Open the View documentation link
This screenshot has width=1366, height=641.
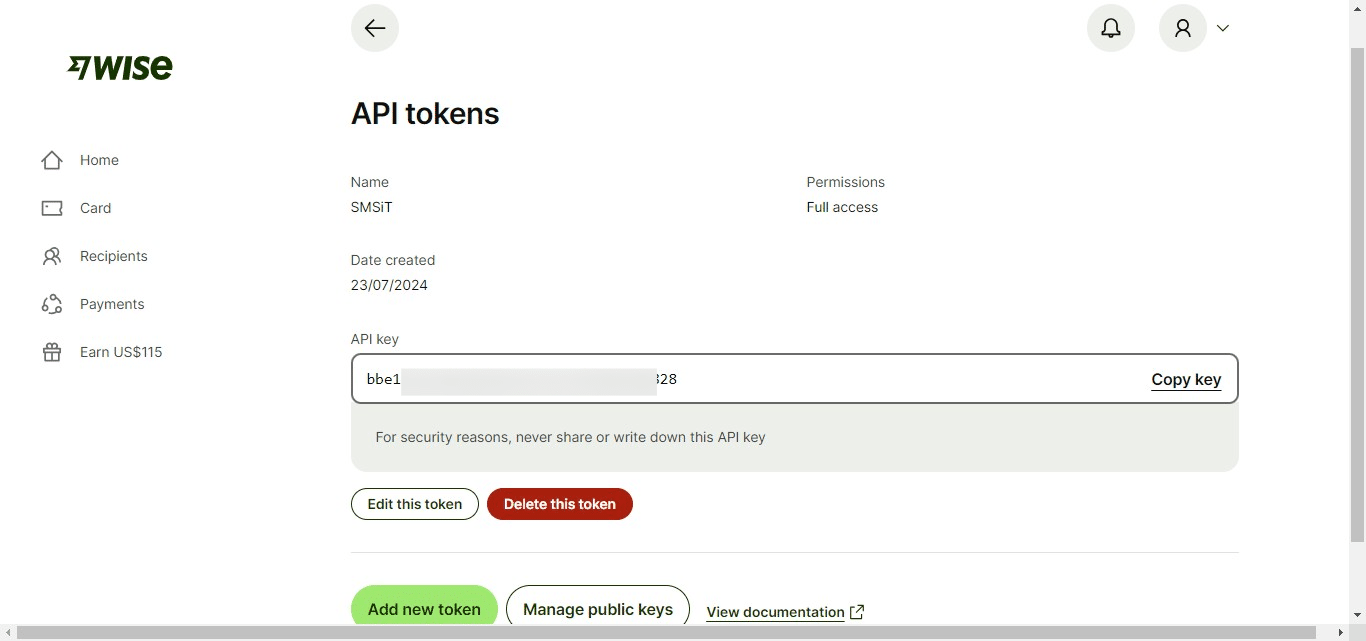pos(775,612)
